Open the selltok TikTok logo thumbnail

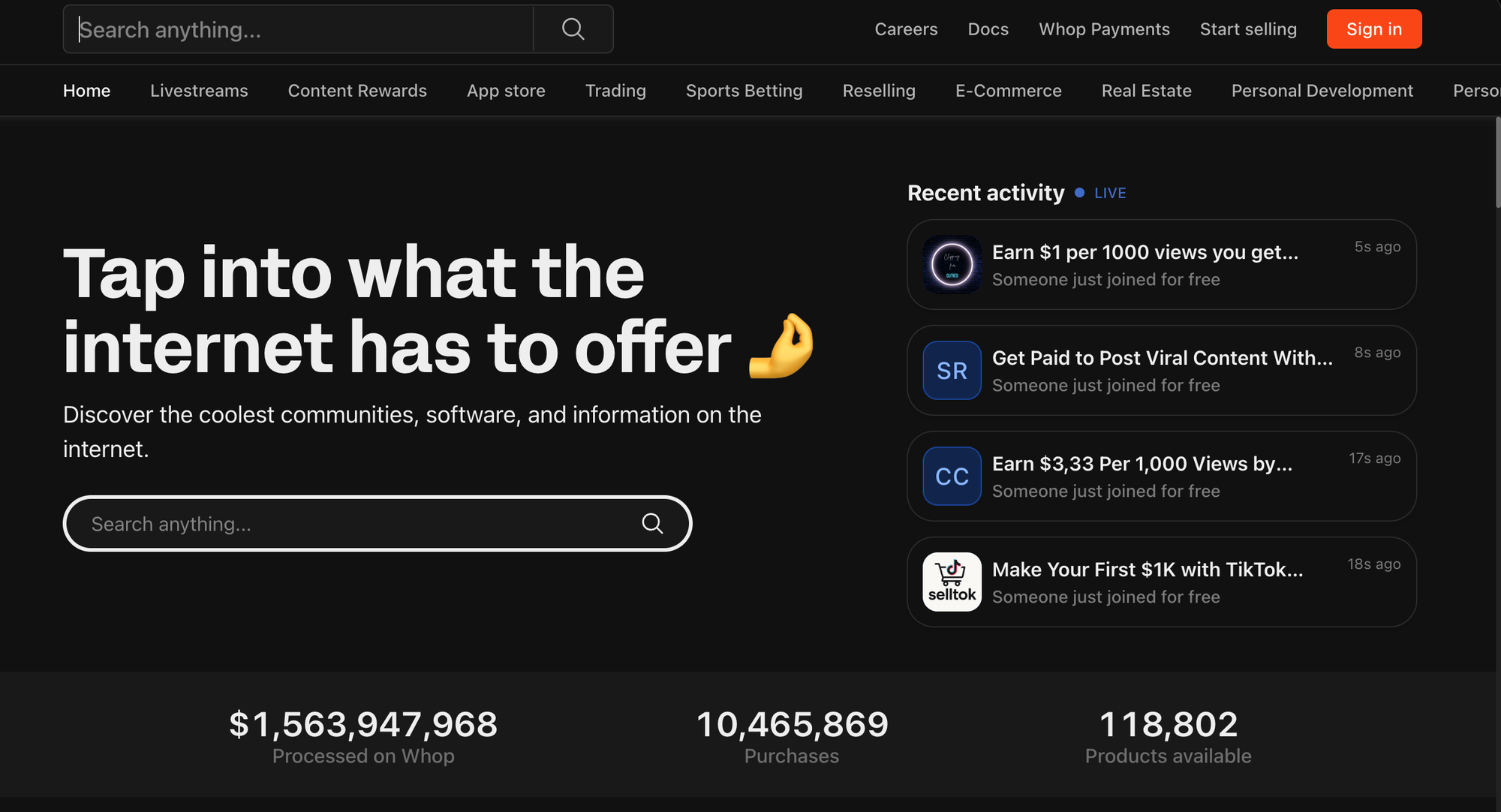coord(952,582)
